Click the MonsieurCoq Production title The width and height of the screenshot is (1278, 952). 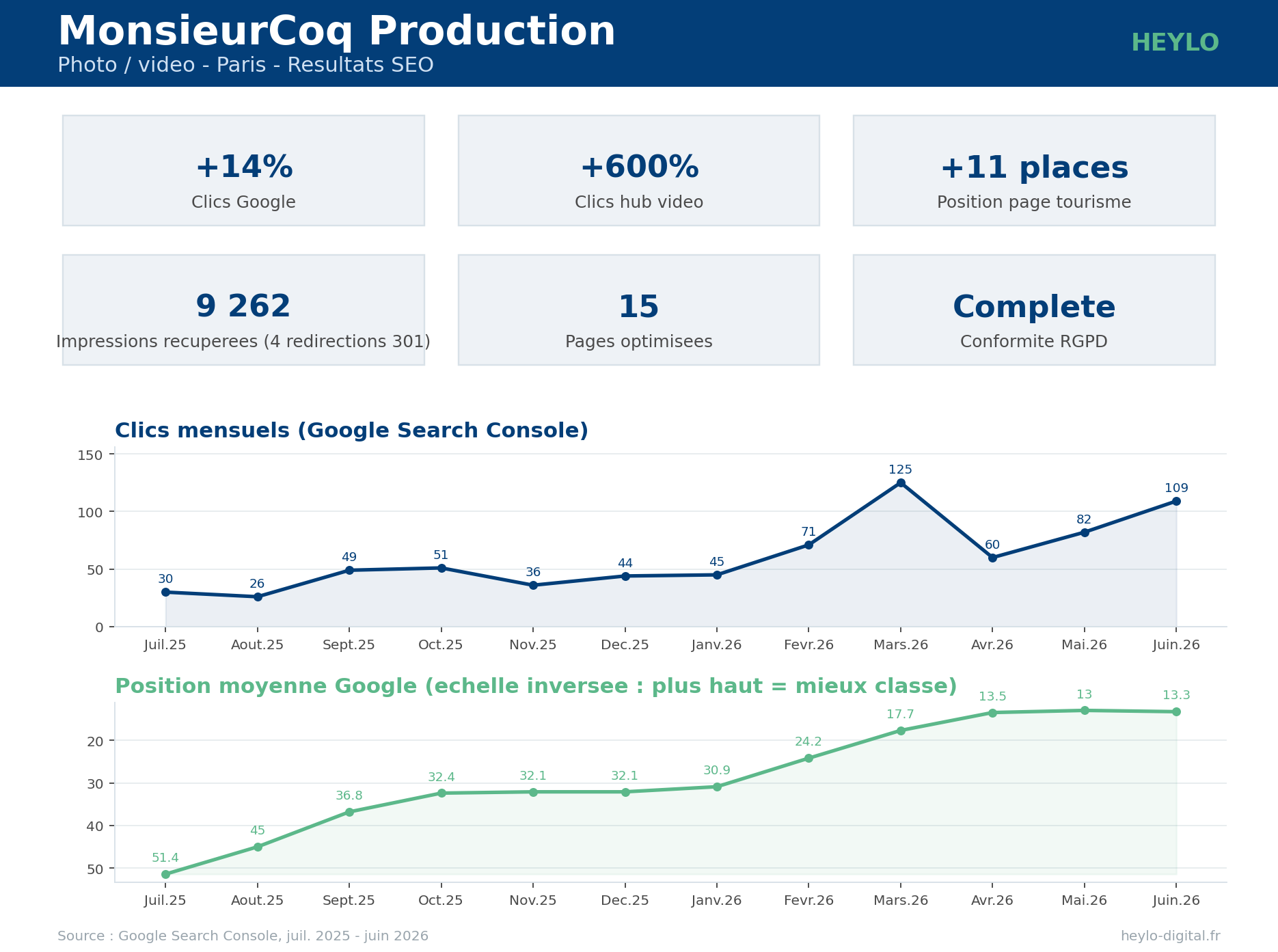click(x=336, y=31)
